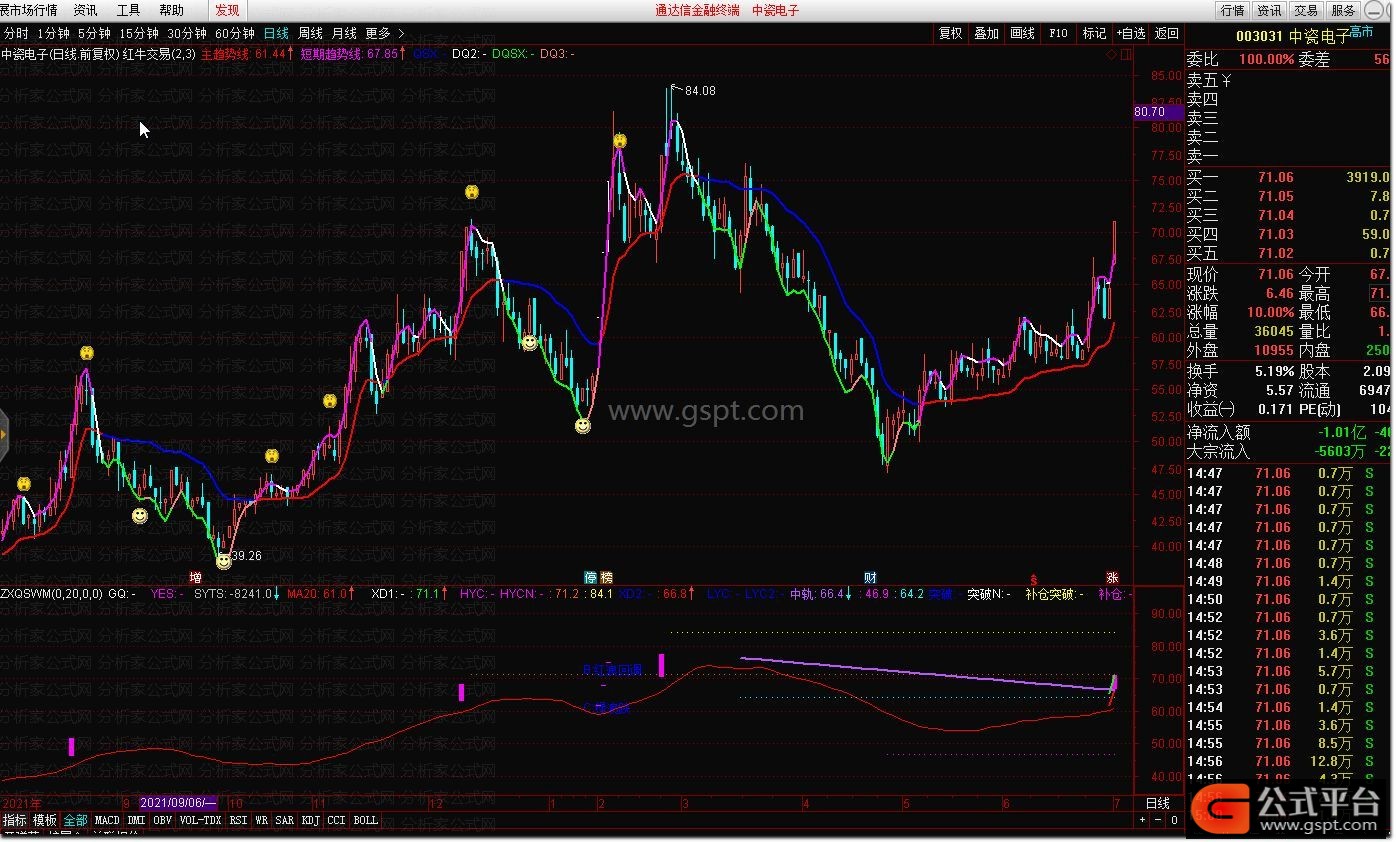Viewport: 1396px width, 842px height.
Task: Click the 复权 toolbar button
Action: click(x=950, y=33)
